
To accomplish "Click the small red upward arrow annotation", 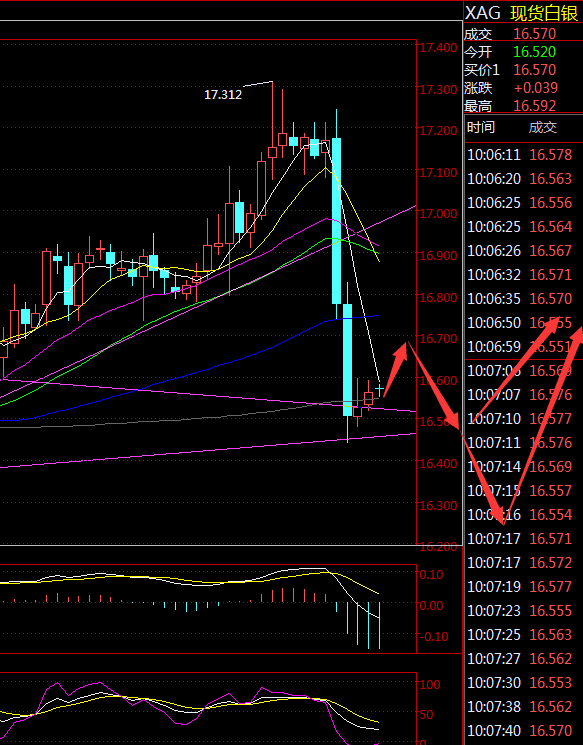I will point(395,370).
